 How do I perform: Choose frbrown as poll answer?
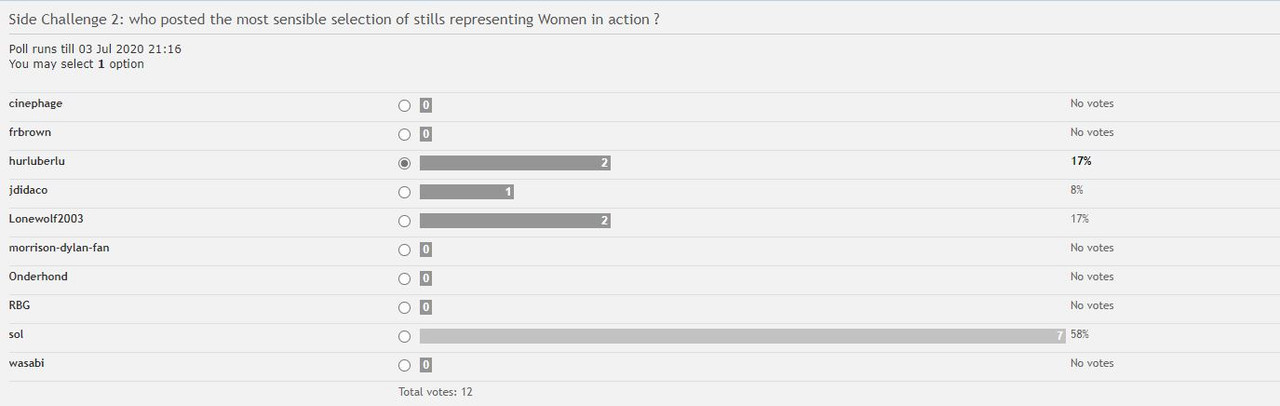[404, 134]
